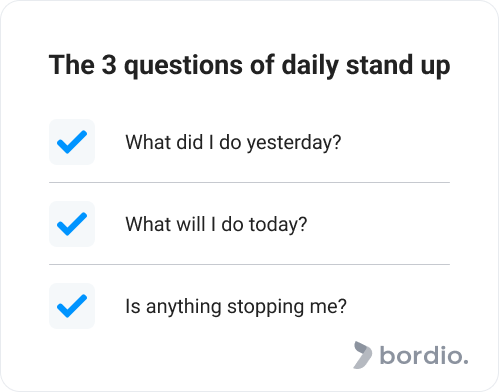Click the bordio arrow logo icon
The width and height of the screenshot is (499, 392).
coord(363,355)
